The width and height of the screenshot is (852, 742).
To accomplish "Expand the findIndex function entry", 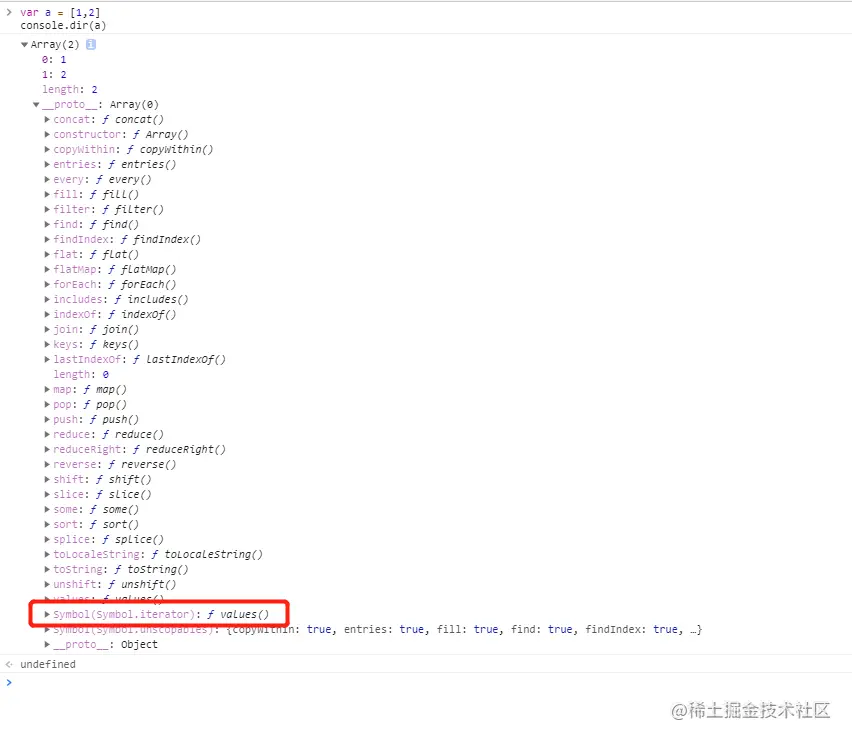I will tap(47, 240).
